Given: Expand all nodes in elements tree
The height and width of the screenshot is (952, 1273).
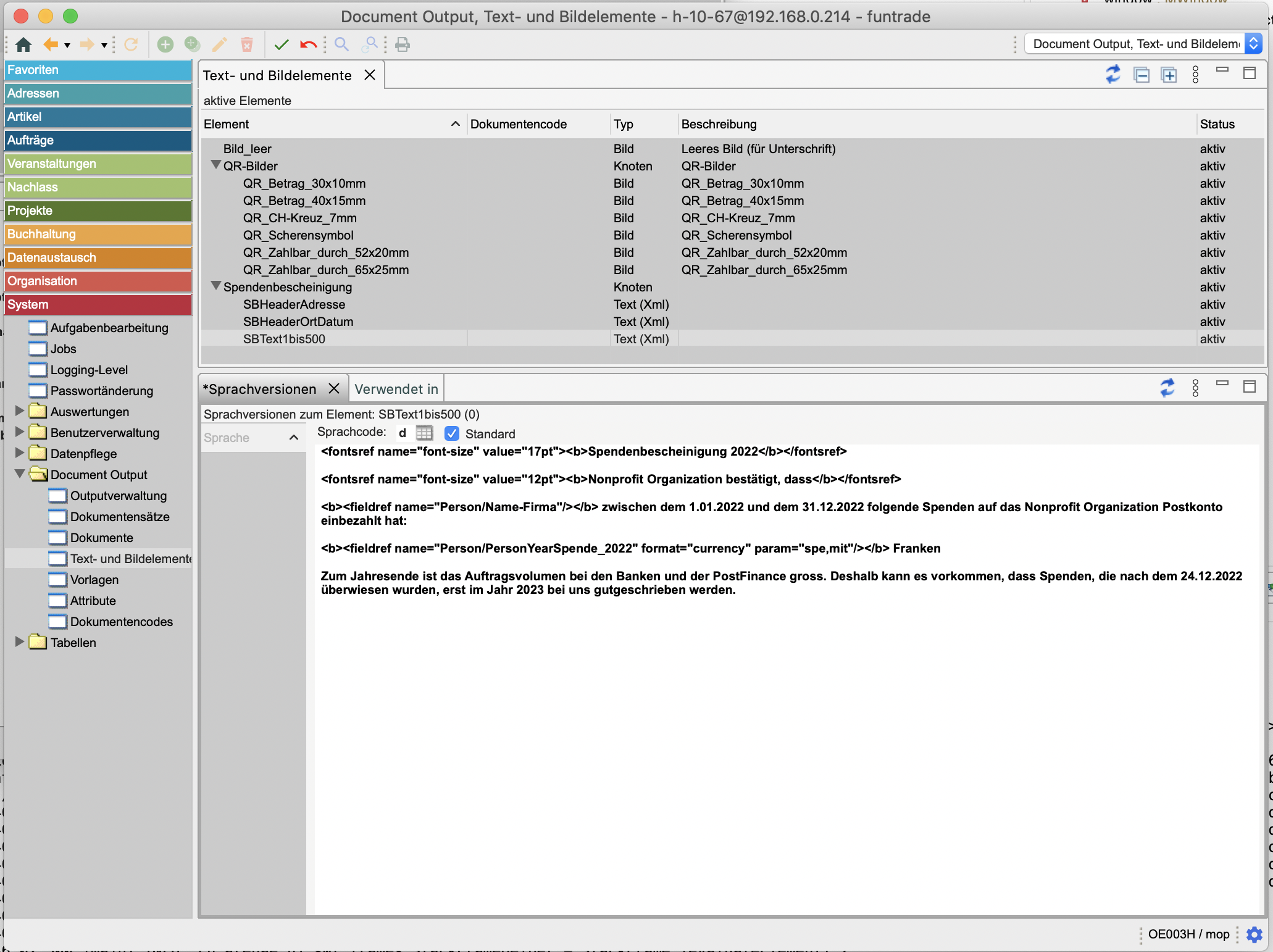Looking at the screenshot, I should pyautogui.click(x=1169, y=75).
